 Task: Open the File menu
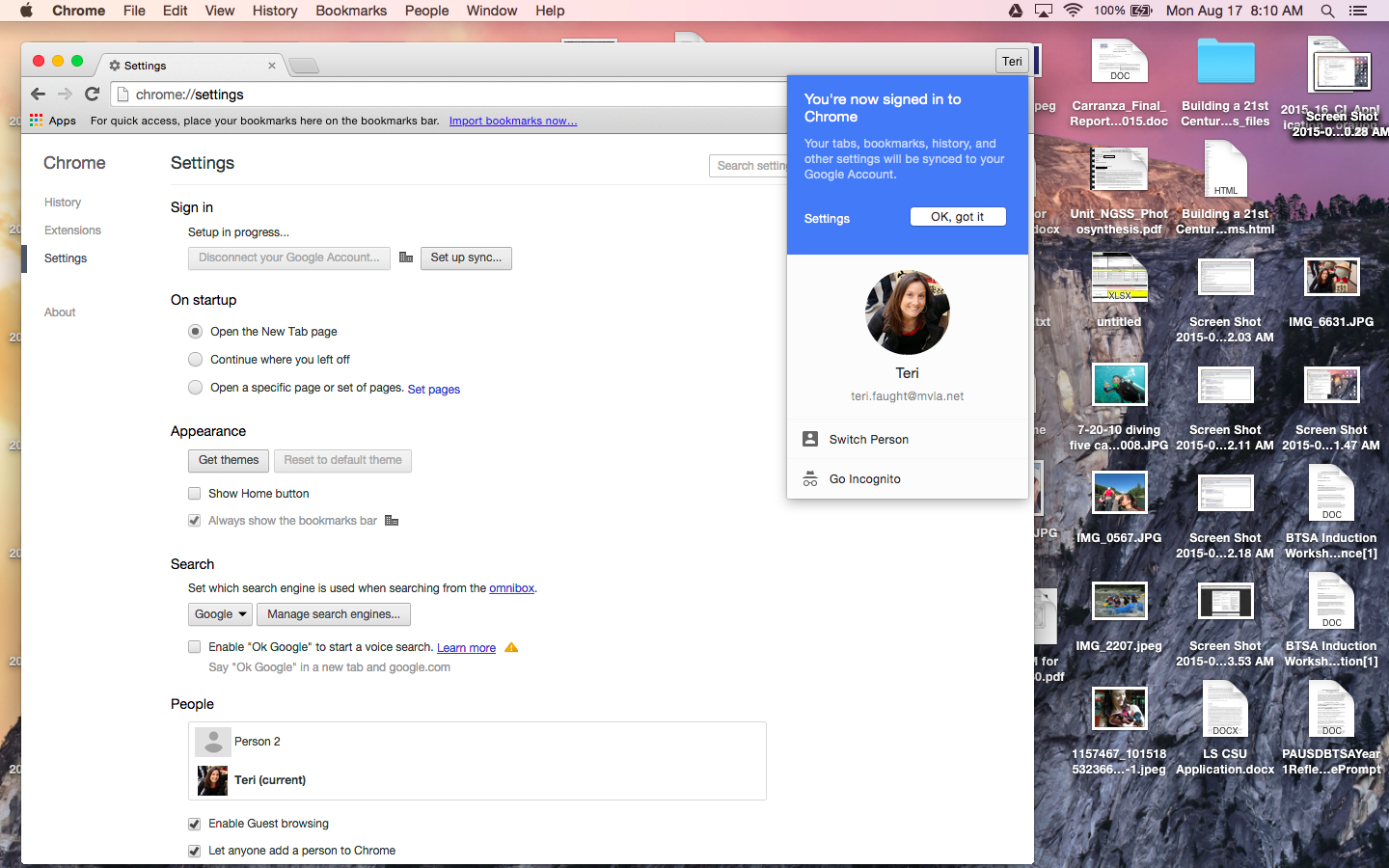(x=134, y=11)
